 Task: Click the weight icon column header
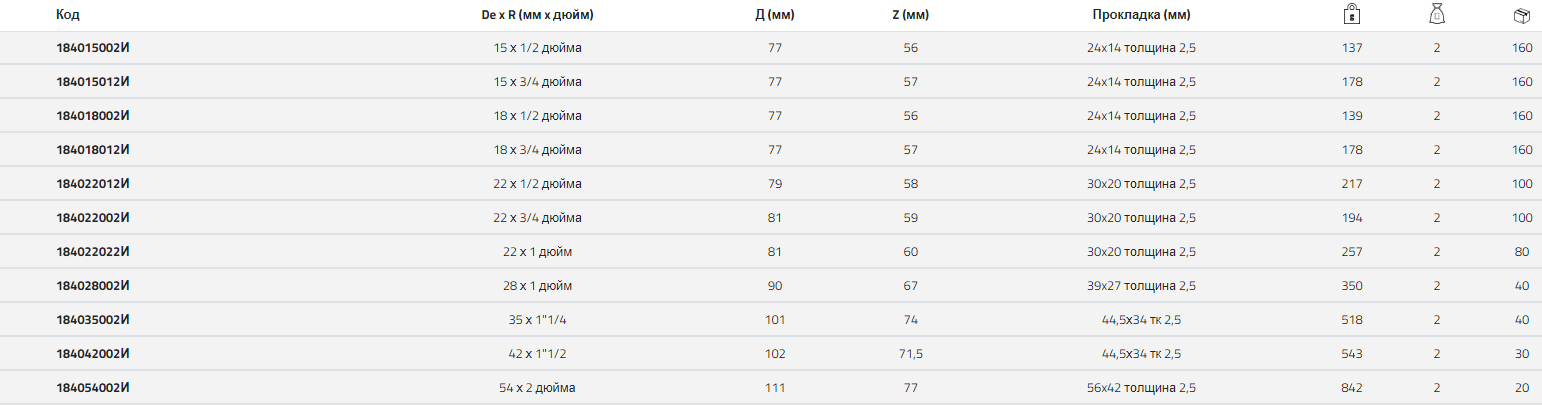pyautogui.click(x=1352, y=15)
